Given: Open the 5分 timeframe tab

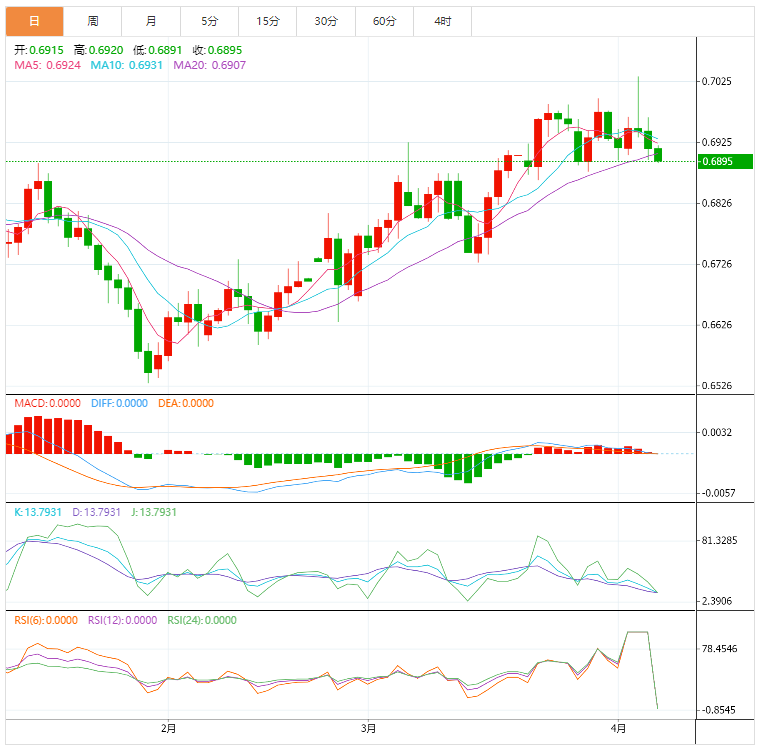Looking at the screenshot, I should 209,21.
